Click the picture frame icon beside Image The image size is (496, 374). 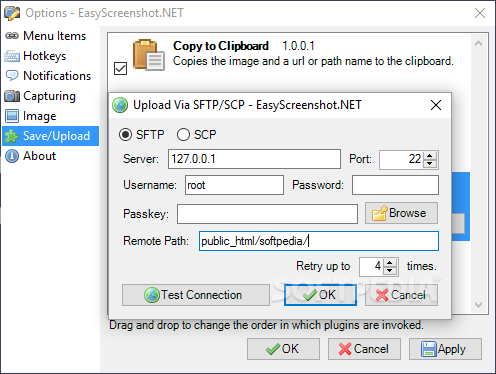click(12, 116)
